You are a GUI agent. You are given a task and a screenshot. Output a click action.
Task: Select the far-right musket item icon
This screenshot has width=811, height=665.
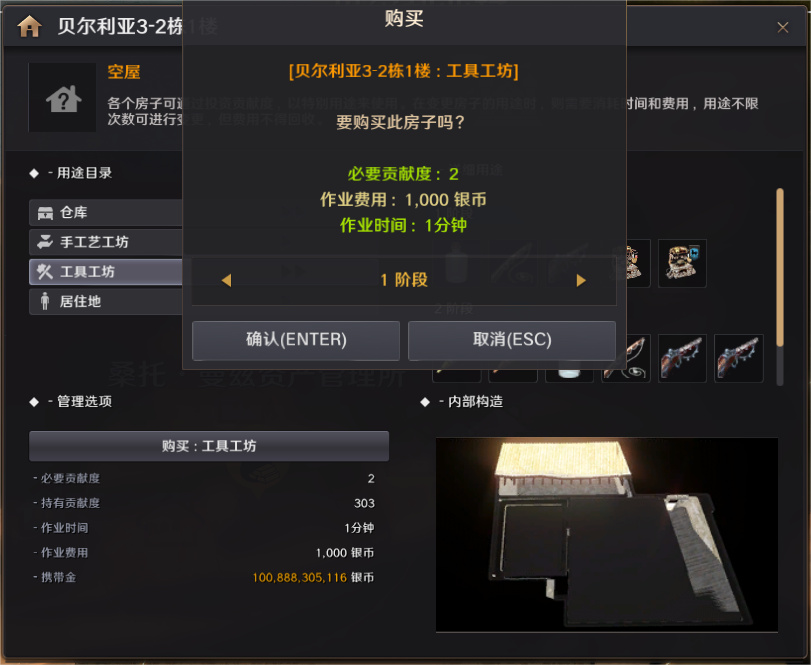pos(739,358)
